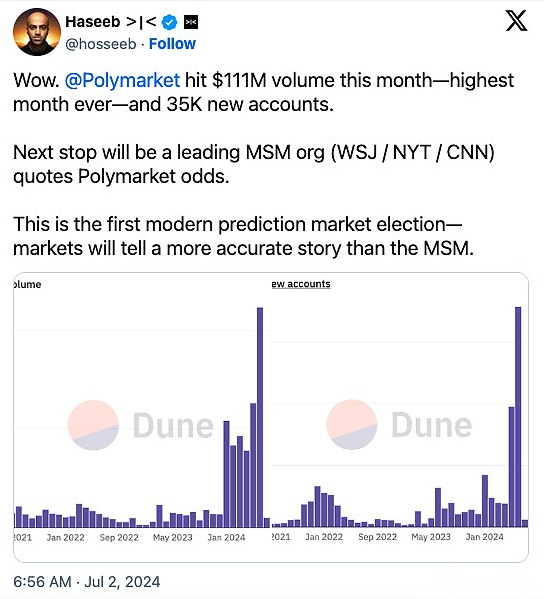Click the Dune logo in accounts chart

399,425
